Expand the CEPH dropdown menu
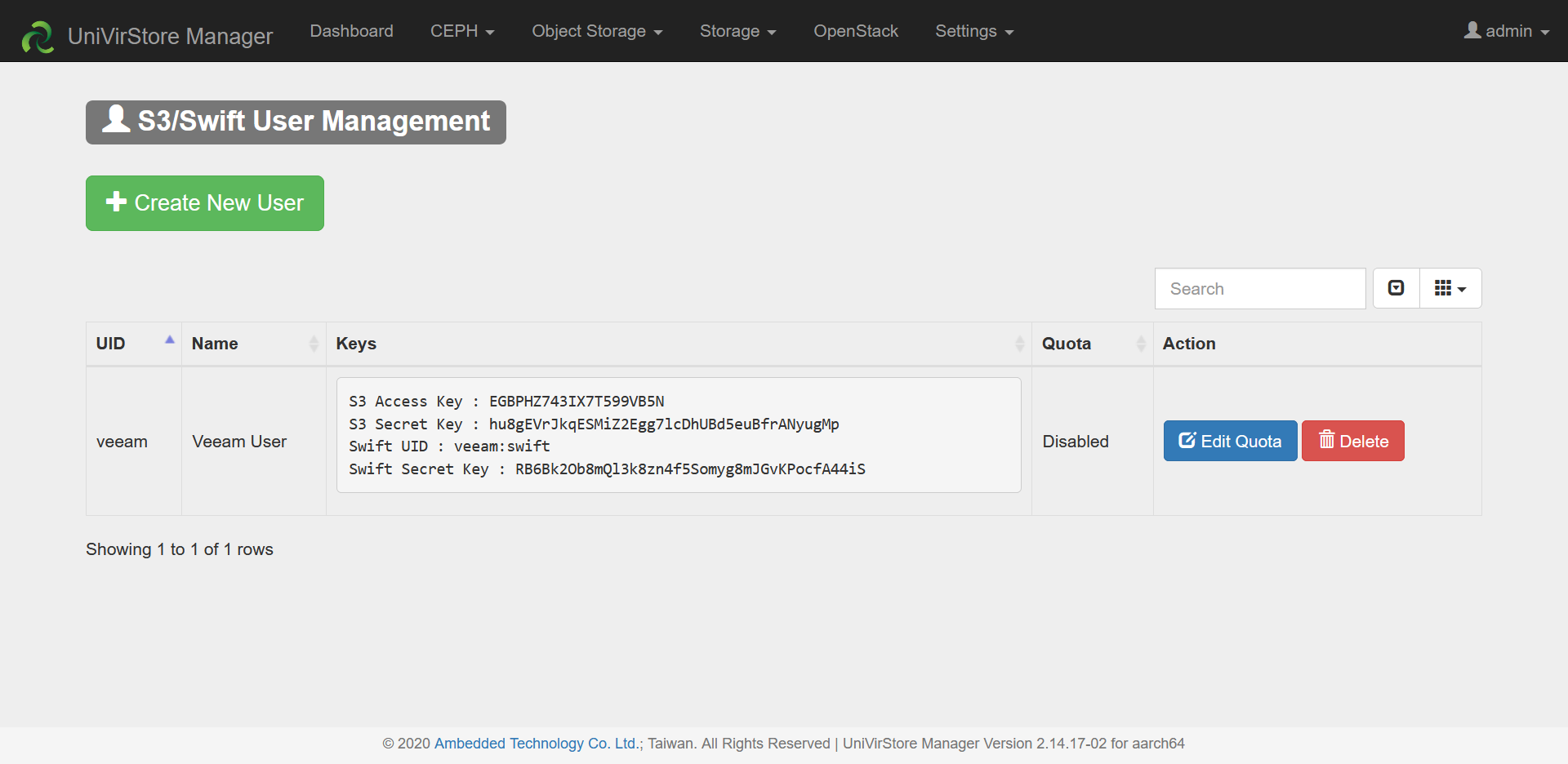This screenshot has width=1568, height=764. 462,31
